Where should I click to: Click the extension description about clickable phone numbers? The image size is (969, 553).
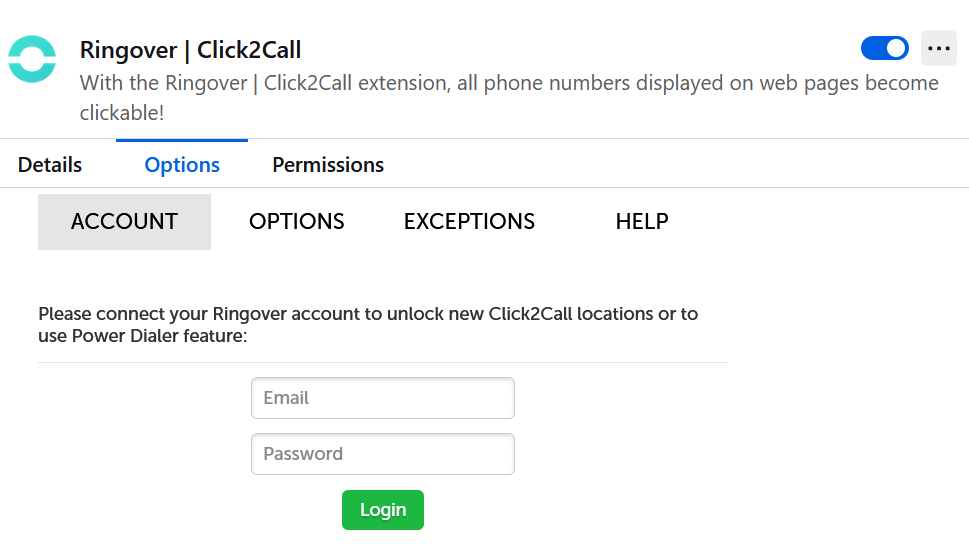tap(509, 98)
